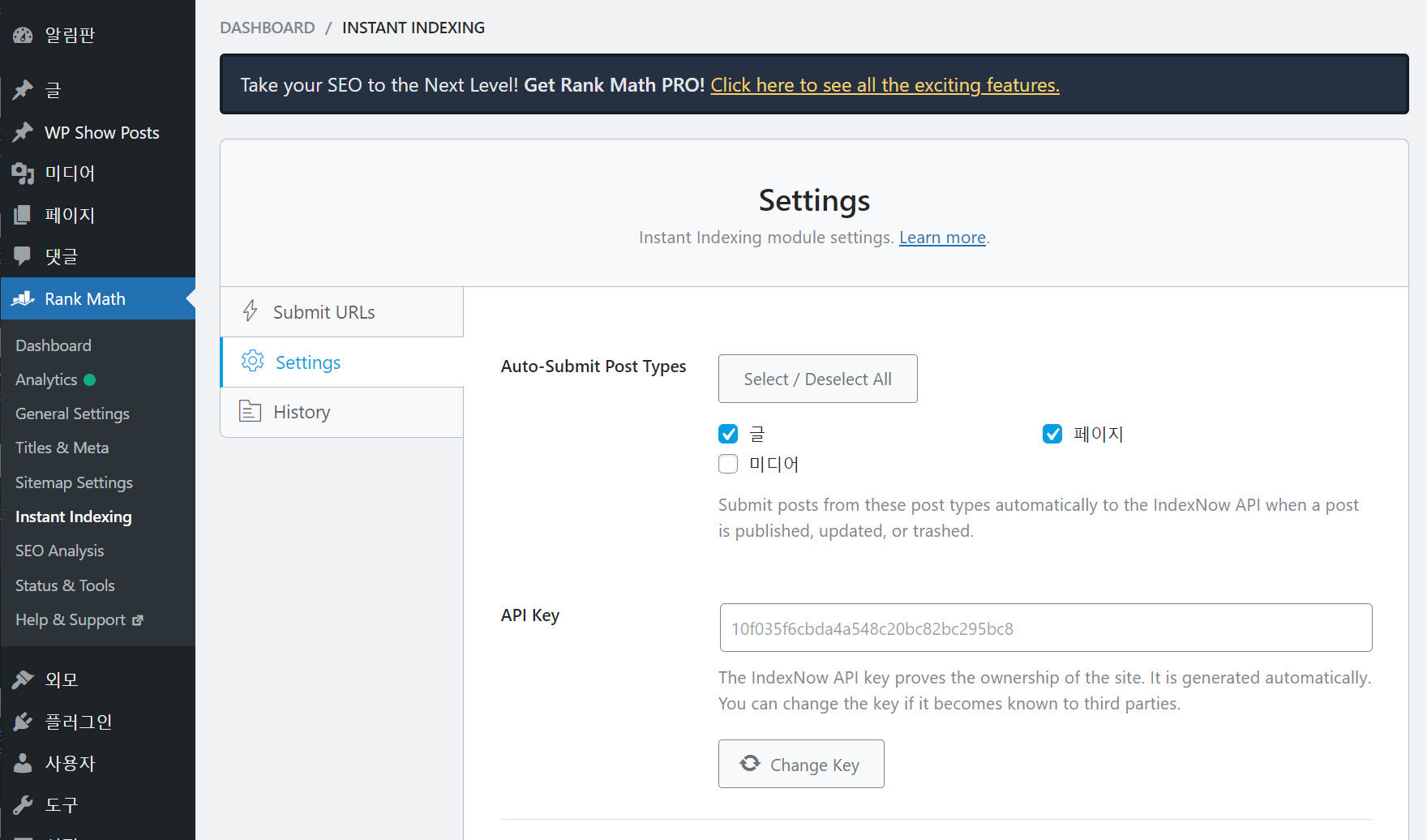Click into the API Key field
This screenshot has height=840, width=1427.
[x=1046, y=628]
